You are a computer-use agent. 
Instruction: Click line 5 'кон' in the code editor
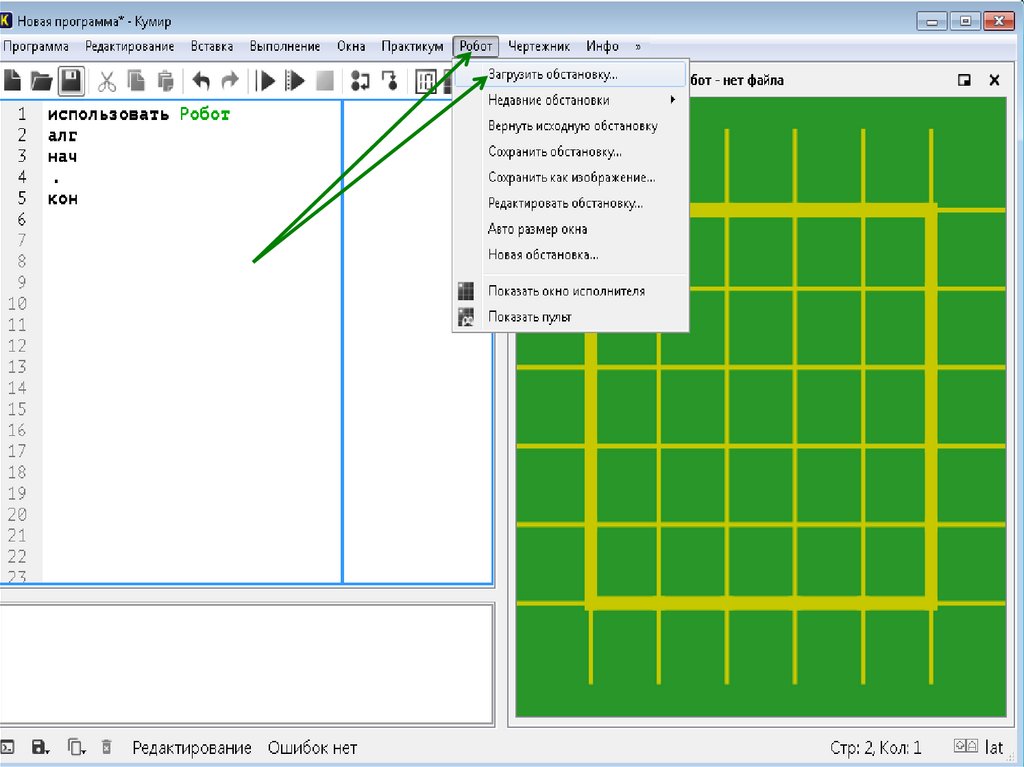tap(63, 199)
